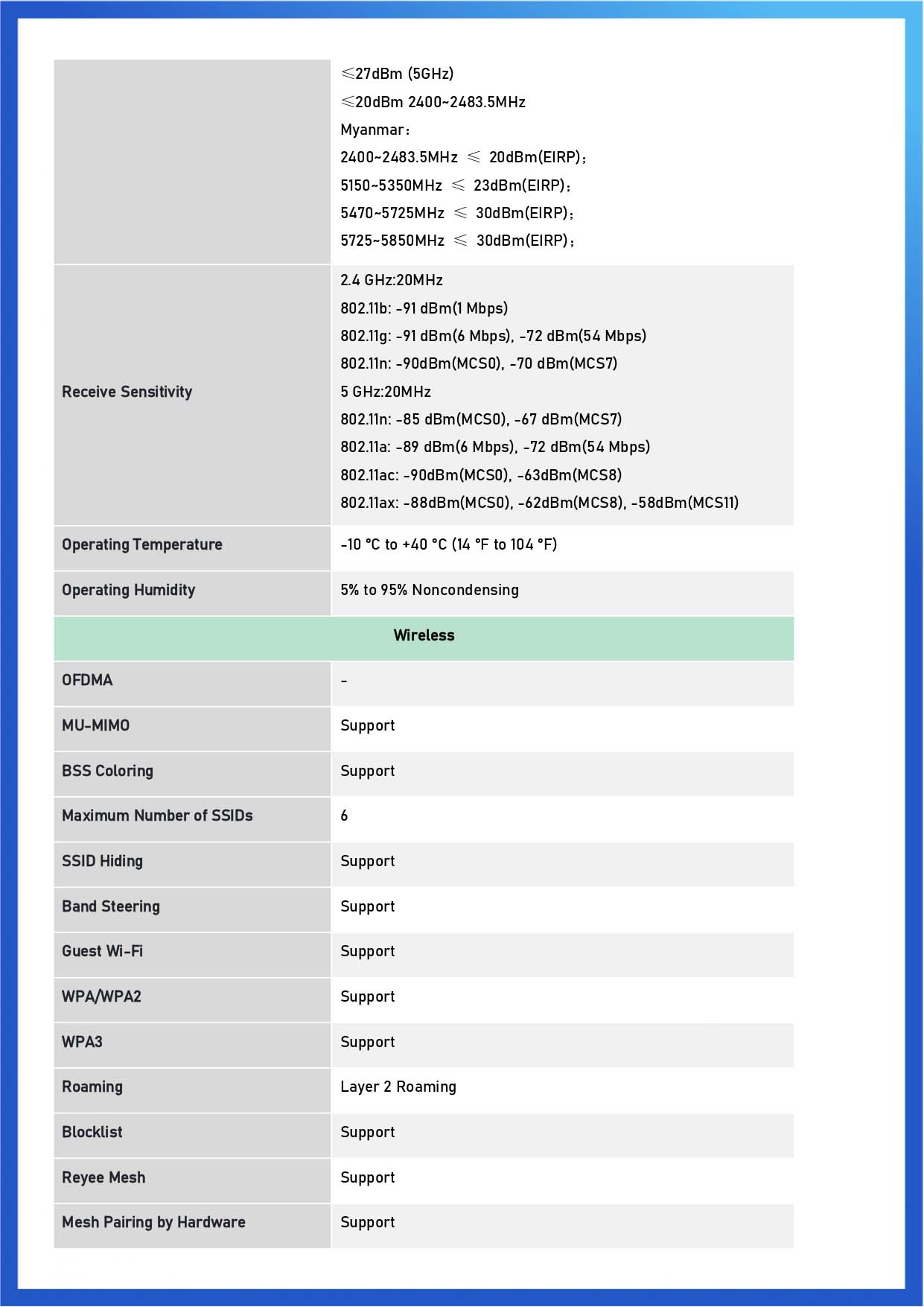
Task: Select the "802.11ax: -88dBm(MCS0)" line
Action: click(540, 503)
